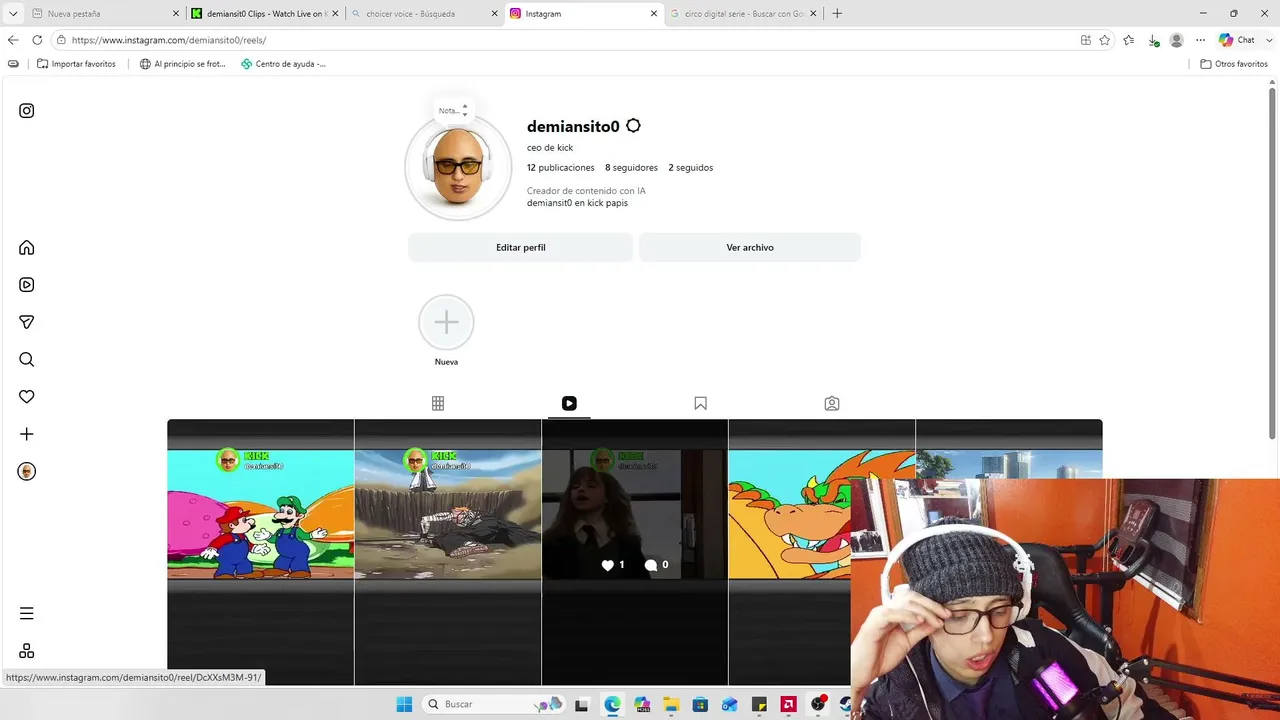
Task: Switch to circo digital serie tab
Action: 743,14
